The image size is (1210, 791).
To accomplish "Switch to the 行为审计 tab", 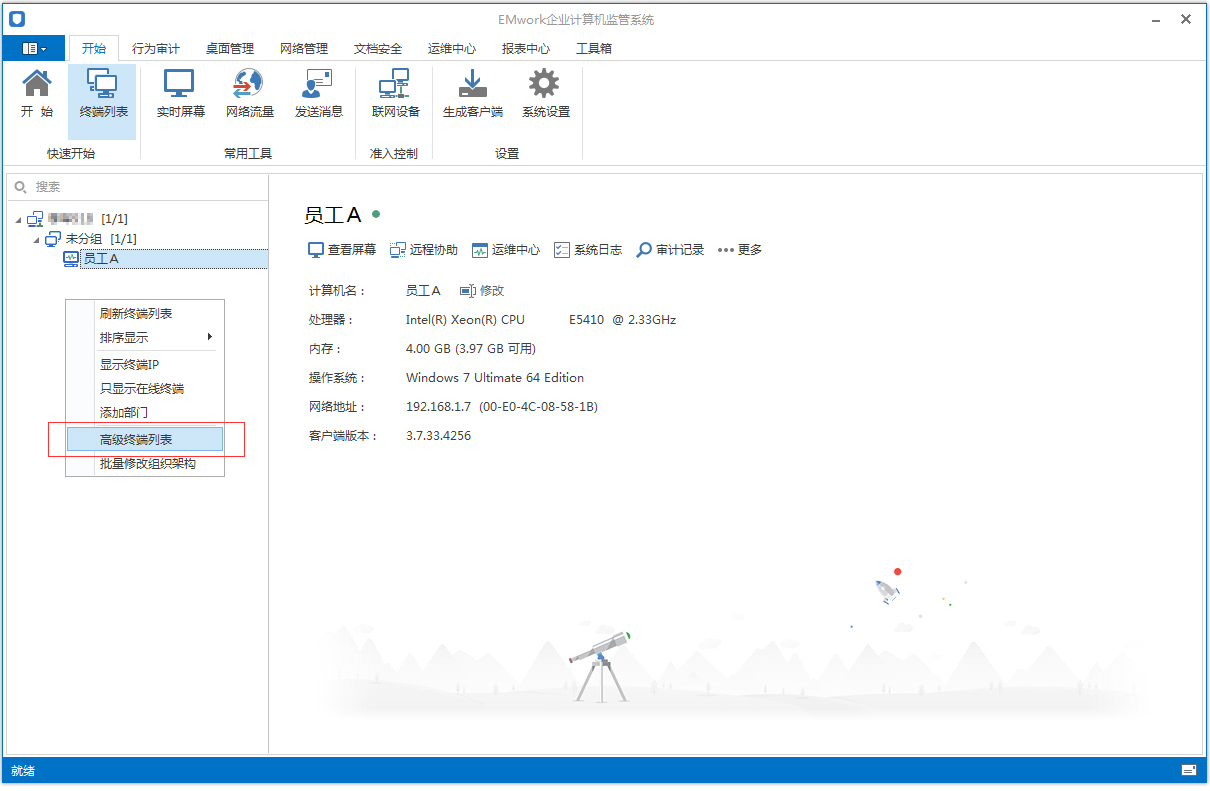I will 156,48.
